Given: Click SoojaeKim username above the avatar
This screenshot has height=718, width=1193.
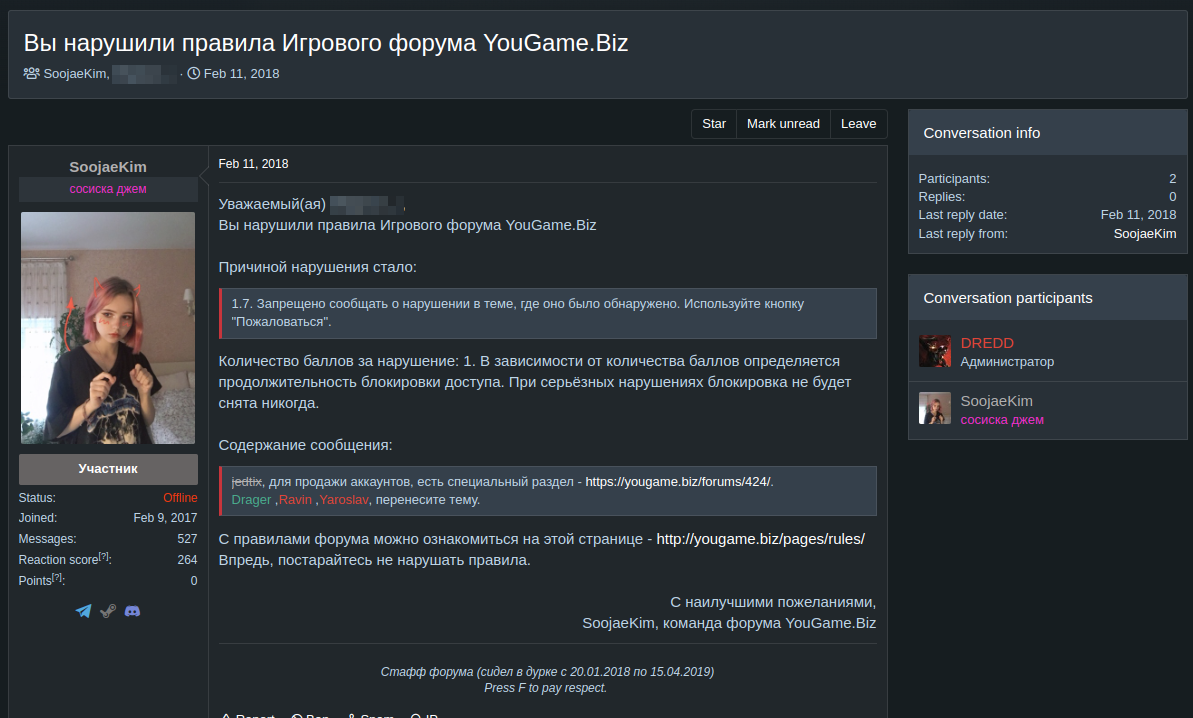Looking at the screenshot, I should point(108,167).
